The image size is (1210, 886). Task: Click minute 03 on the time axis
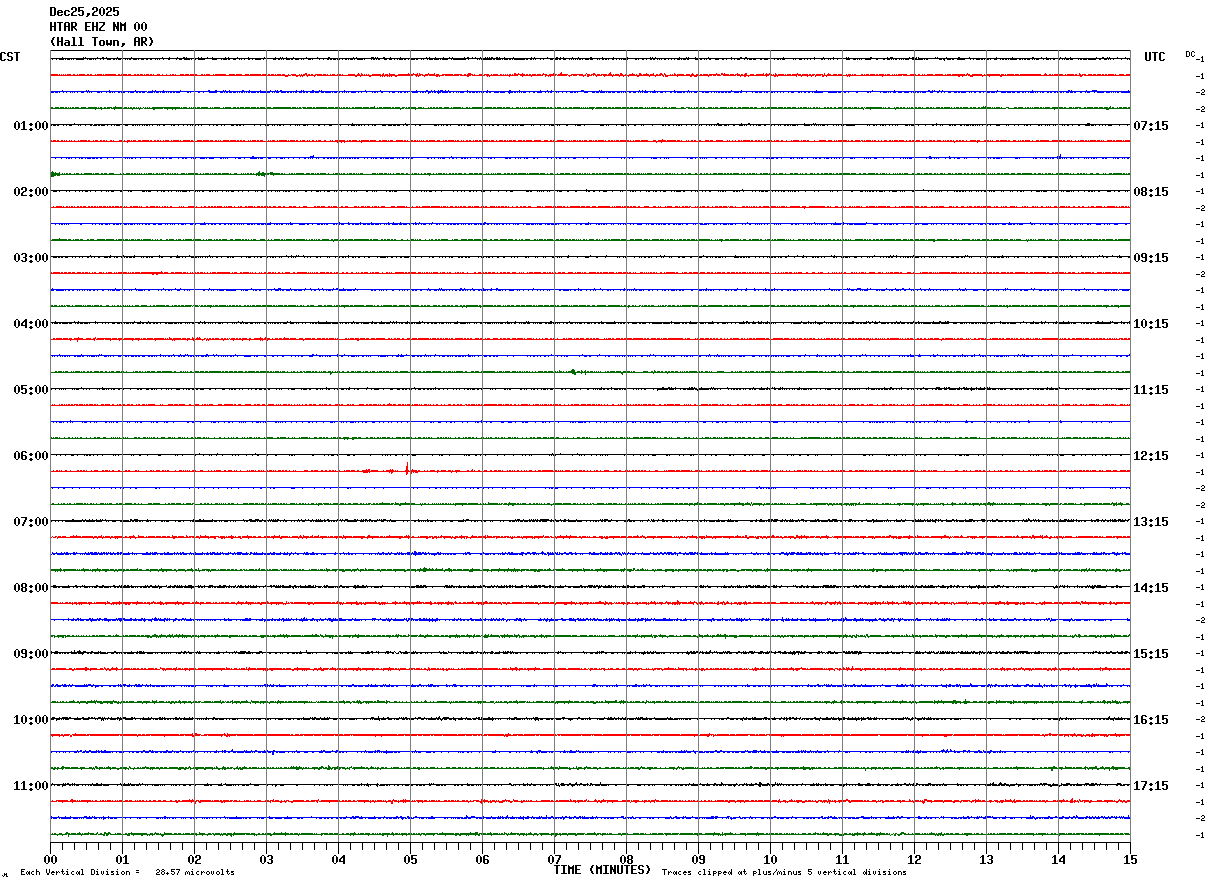pos(266,859)
